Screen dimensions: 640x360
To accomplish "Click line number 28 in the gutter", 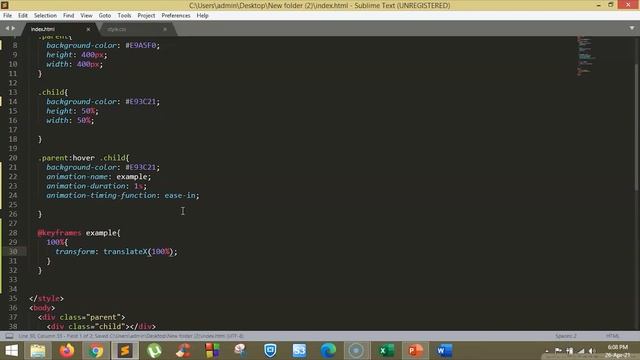I will point(13,233).
